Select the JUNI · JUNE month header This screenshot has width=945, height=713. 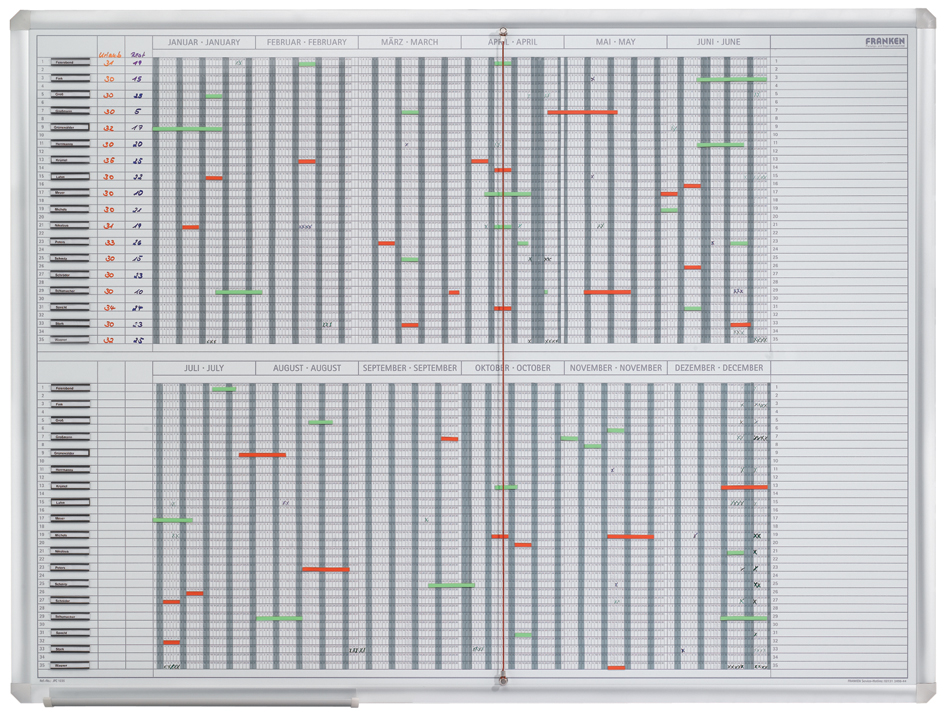718,43
